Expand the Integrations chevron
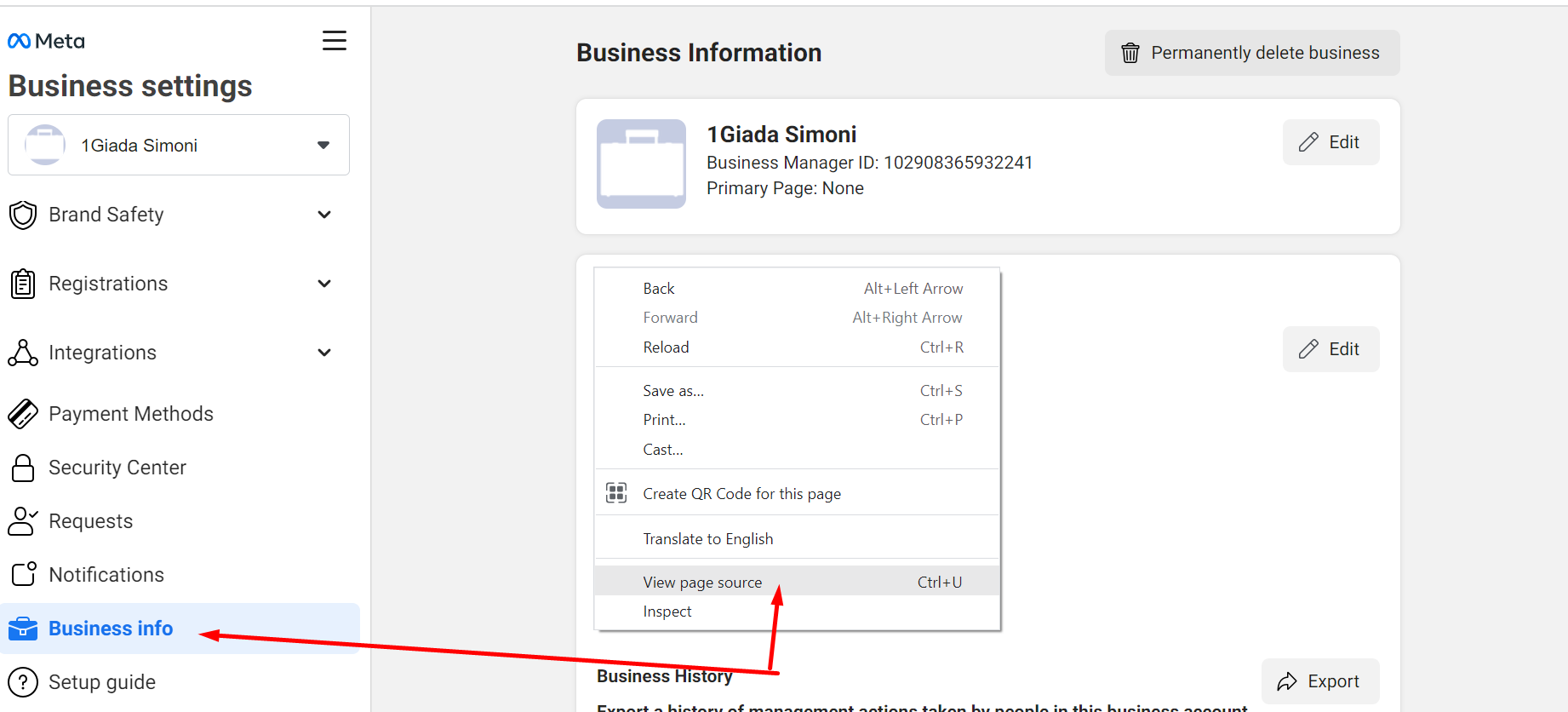Viewport: 1568px width, 712px height. (324, 353)
